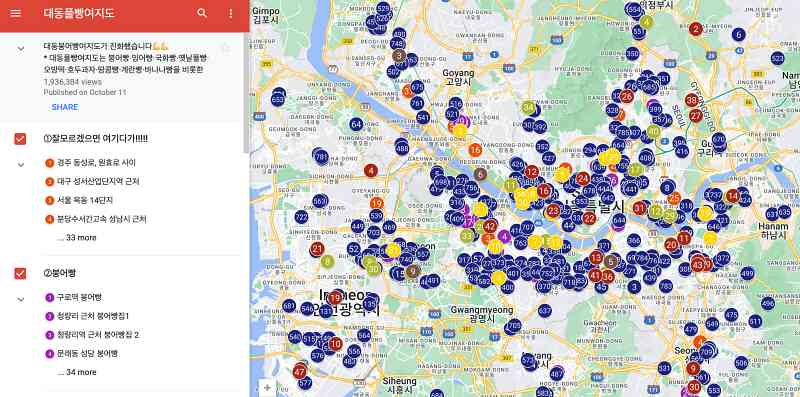Click brown map marker 3 near Goyang
Screen dimensions: 800x397
click(399, 55)
